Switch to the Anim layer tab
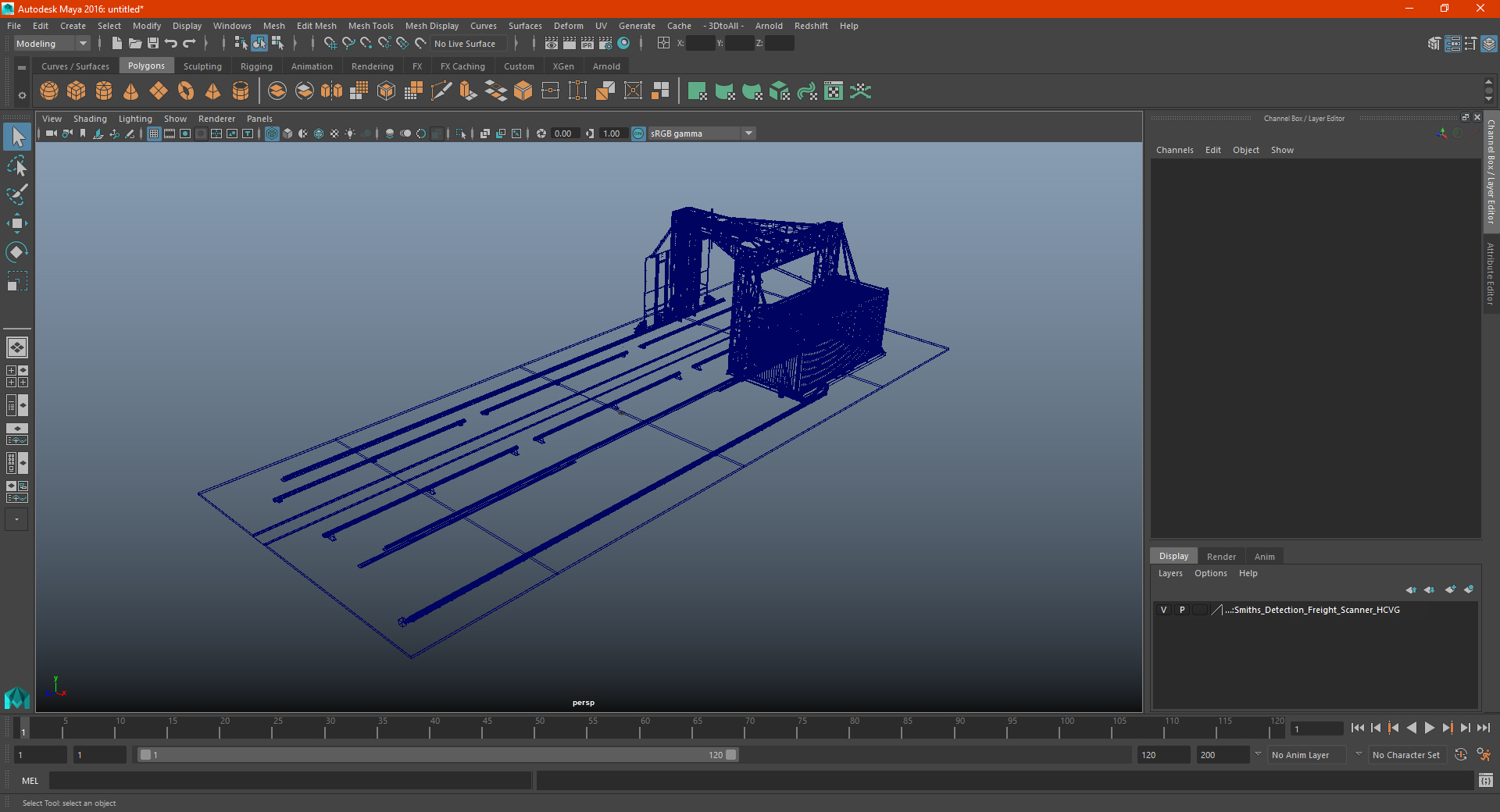This screenshot has height=812, width=1500. tap(1264, 557)
